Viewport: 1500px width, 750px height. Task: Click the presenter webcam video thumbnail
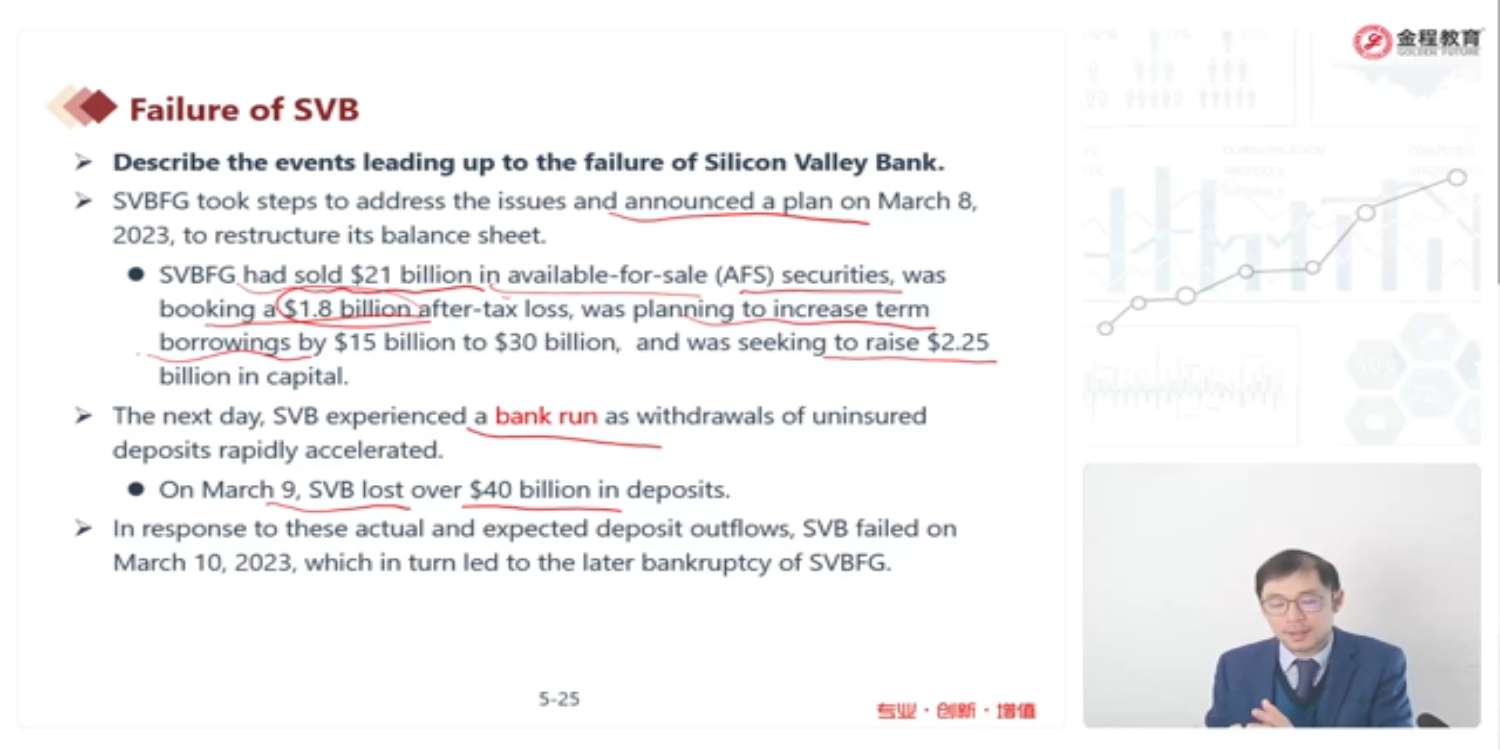pyautogui.click(x=1281, y=595)
